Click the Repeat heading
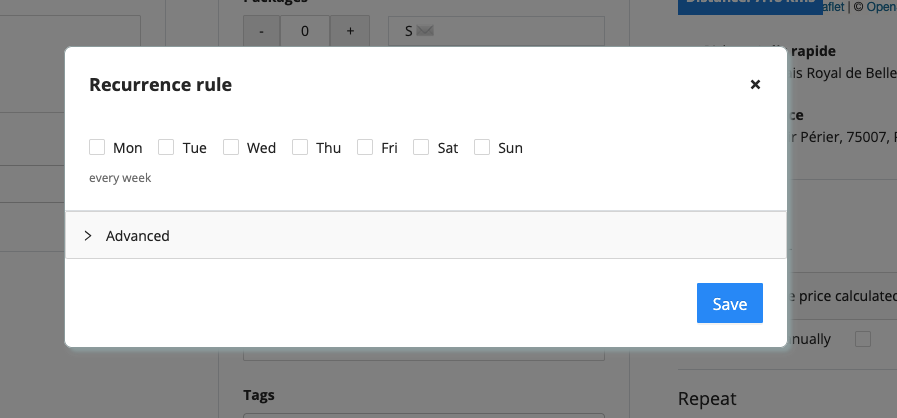 (x=707, y=399)
